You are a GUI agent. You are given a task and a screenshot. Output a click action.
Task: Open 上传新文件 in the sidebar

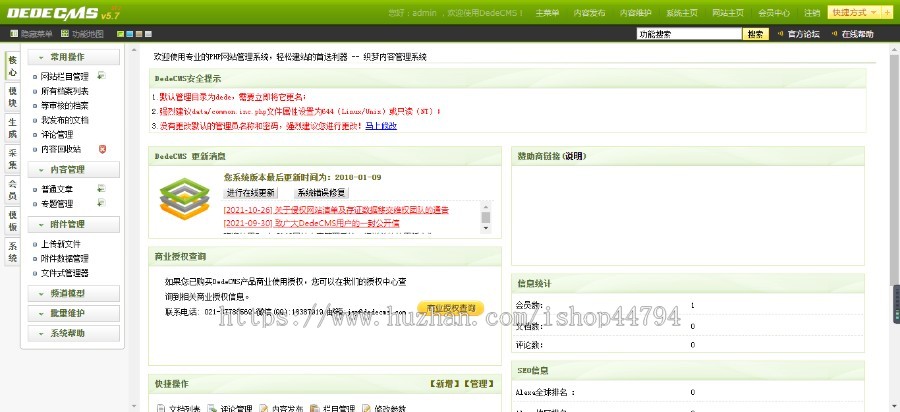[x=61, y=244]
